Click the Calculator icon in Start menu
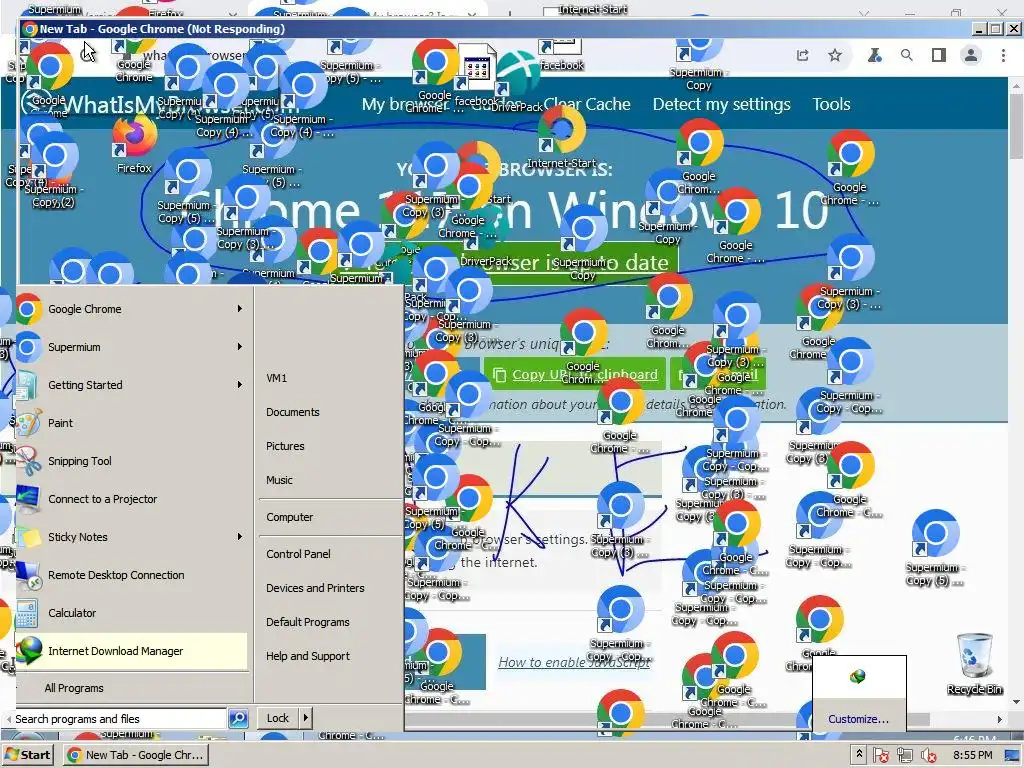 [x=27, y=613]
